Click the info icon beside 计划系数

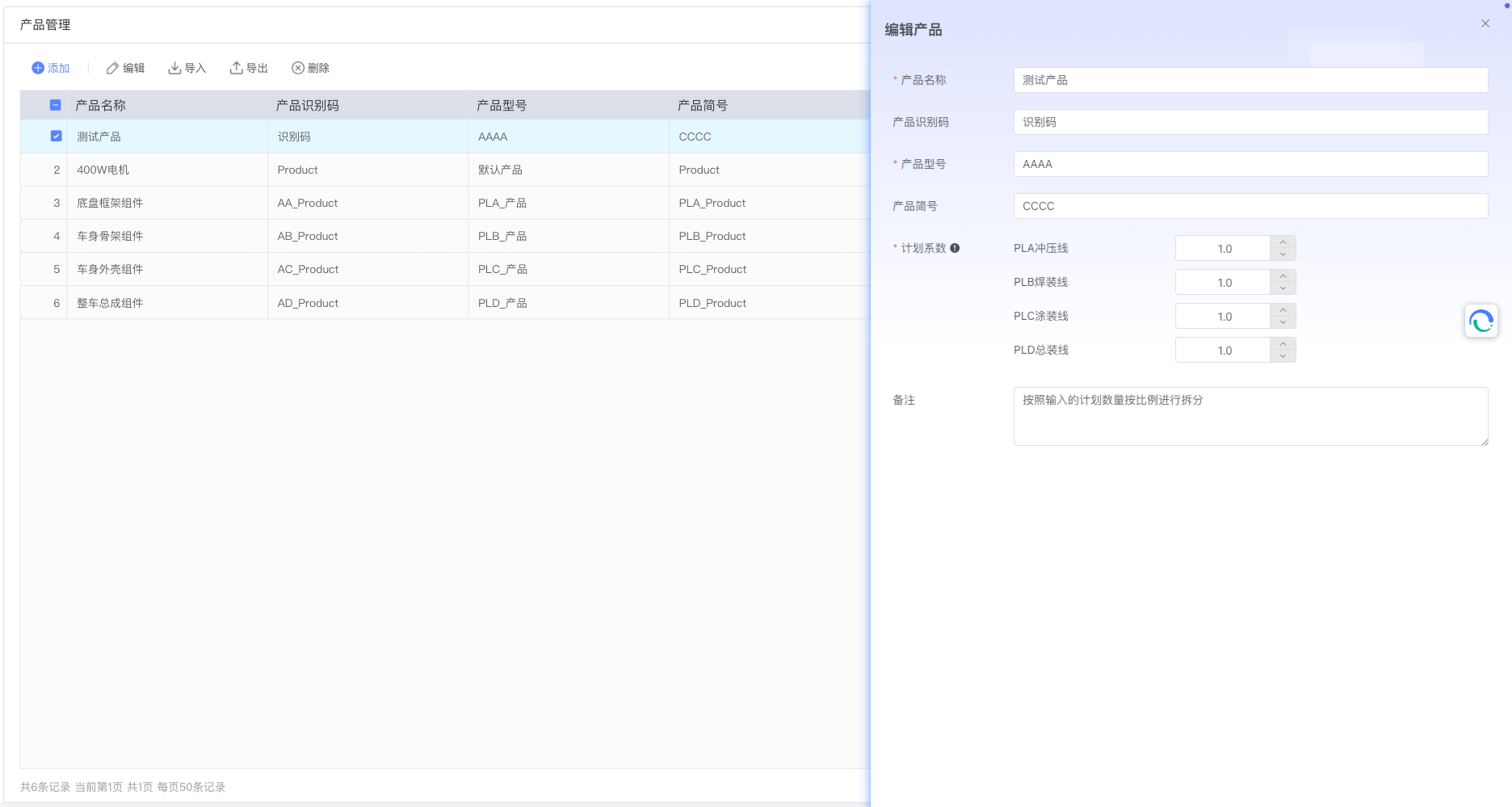(x=955, y=248)
